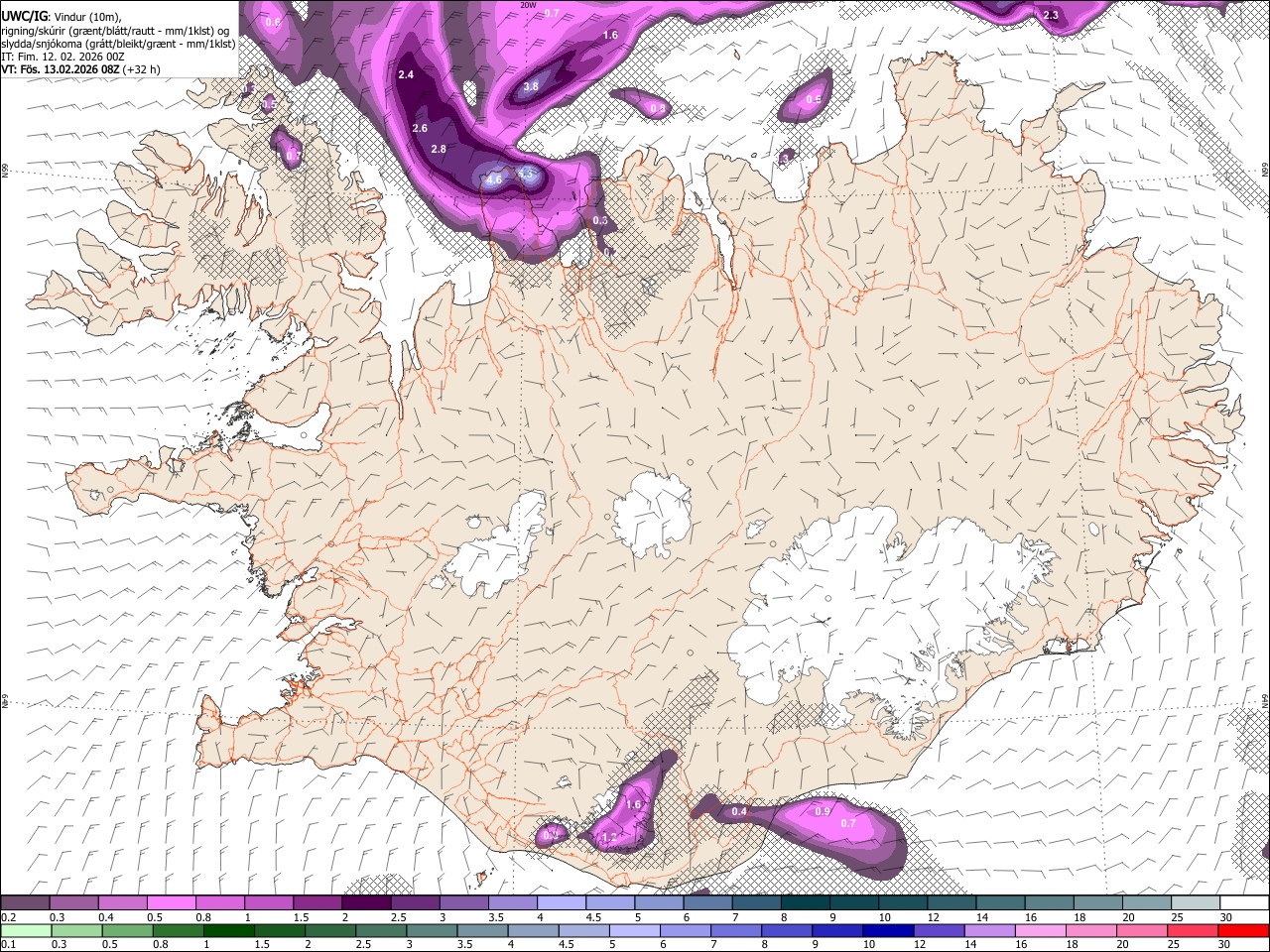Image resolution: width=1270 pixels, height=952 pixels.
Task: Click the 2.3 precipitation value on the map
Action: [1052, 15]
